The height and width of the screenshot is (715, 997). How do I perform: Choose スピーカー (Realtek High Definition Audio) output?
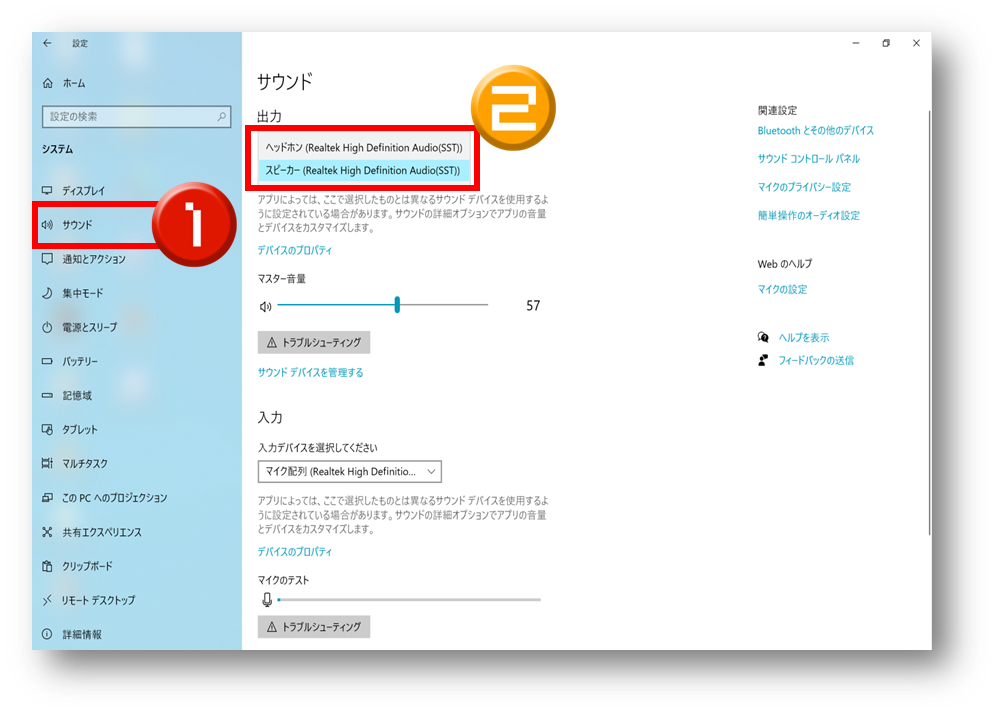coord(364,170)
